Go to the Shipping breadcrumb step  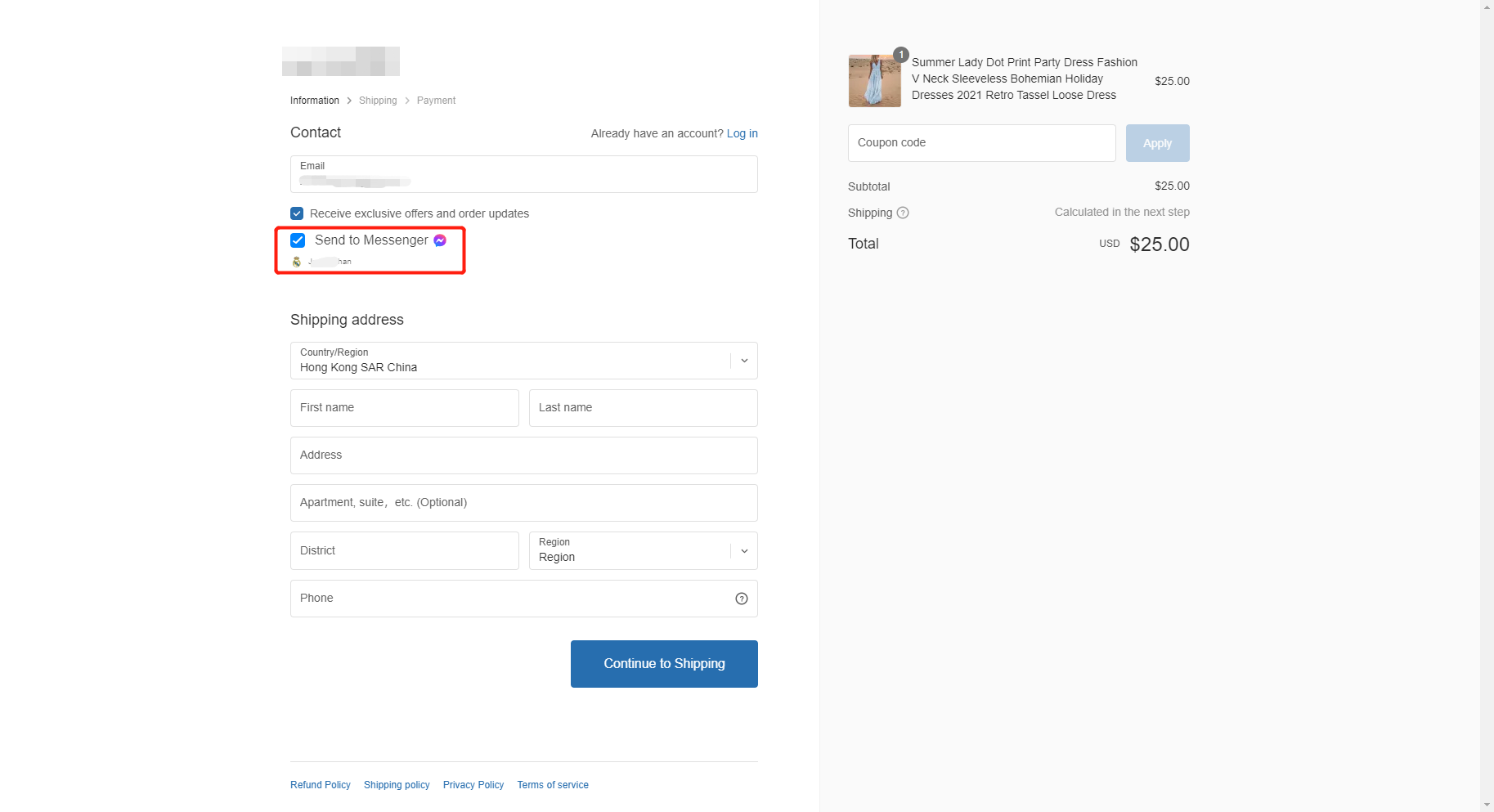(378, 101)
